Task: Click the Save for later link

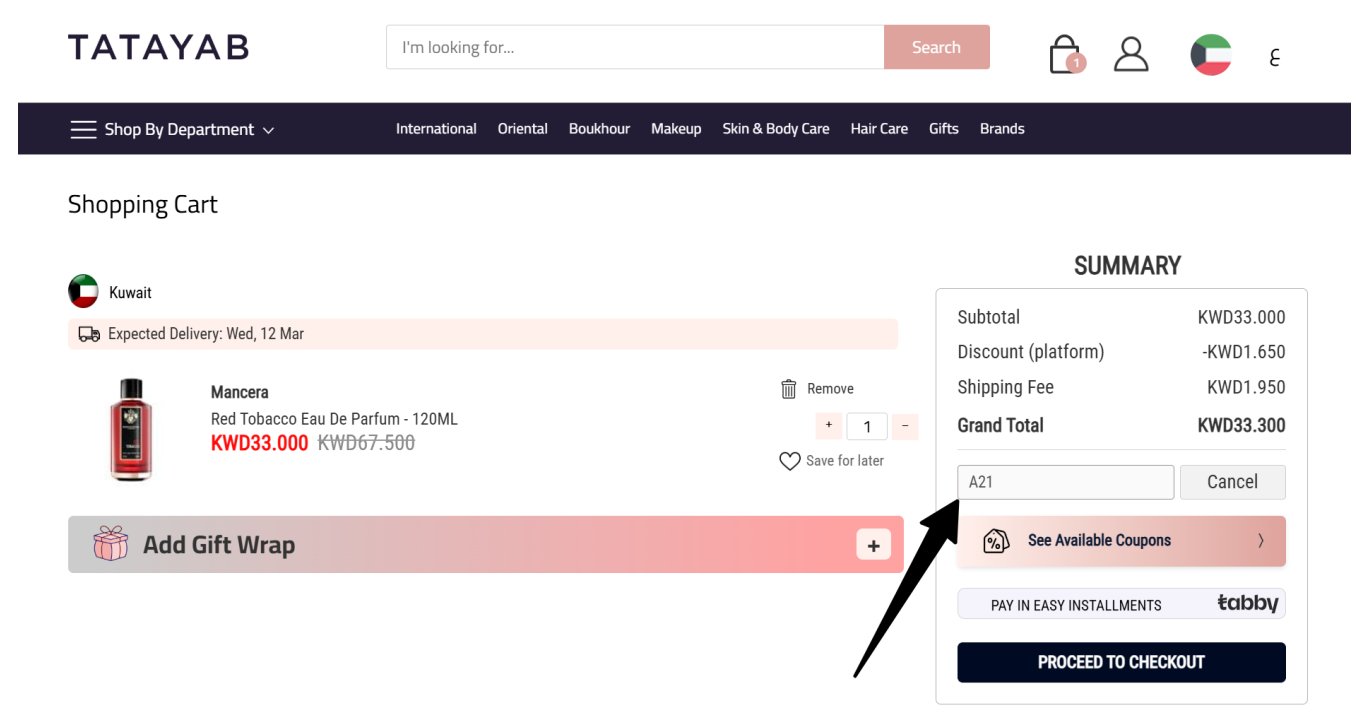Action: click(x=845, y=461)
